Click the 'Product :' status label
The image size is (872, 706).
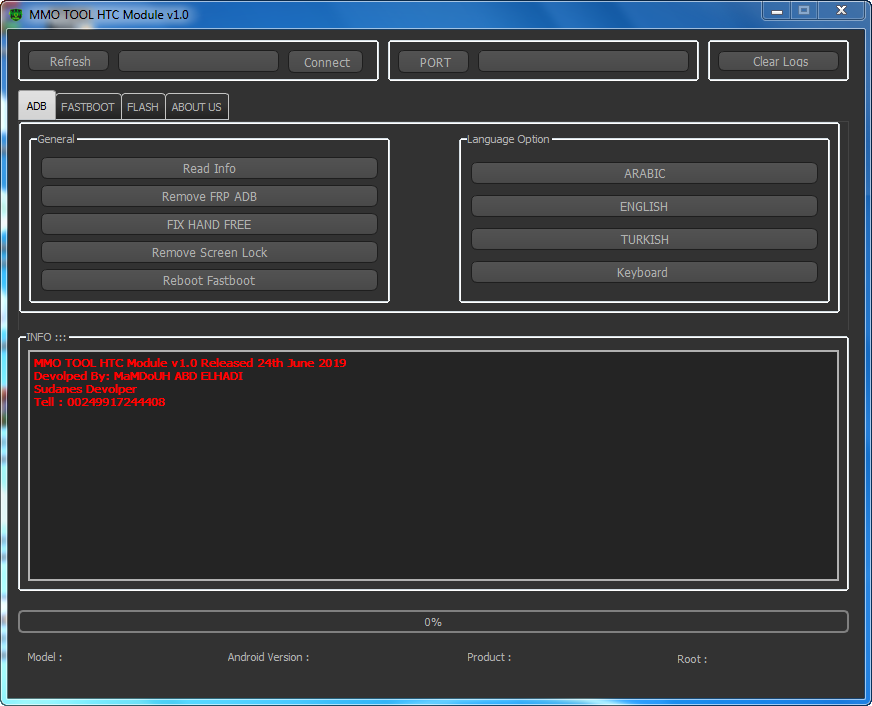489,657
